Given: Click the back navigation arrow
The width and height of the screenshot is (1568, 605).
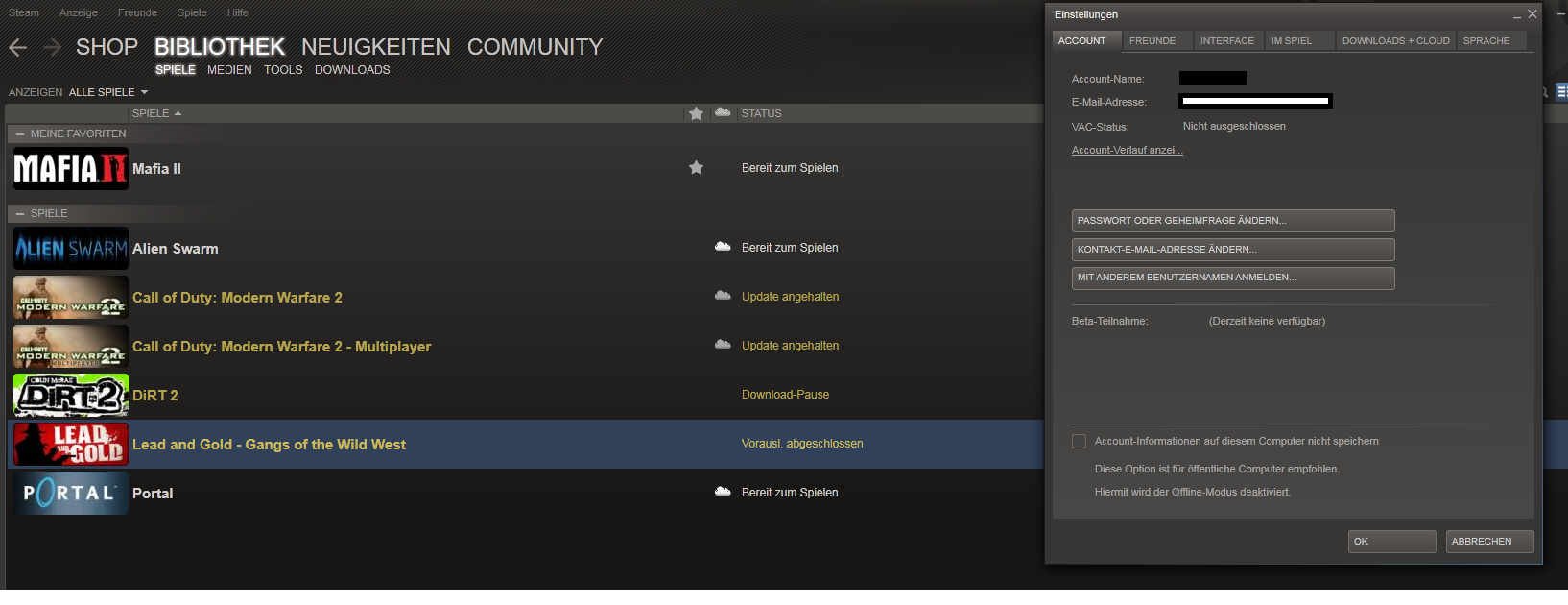Looking at the screenshot, I should 17,47.
